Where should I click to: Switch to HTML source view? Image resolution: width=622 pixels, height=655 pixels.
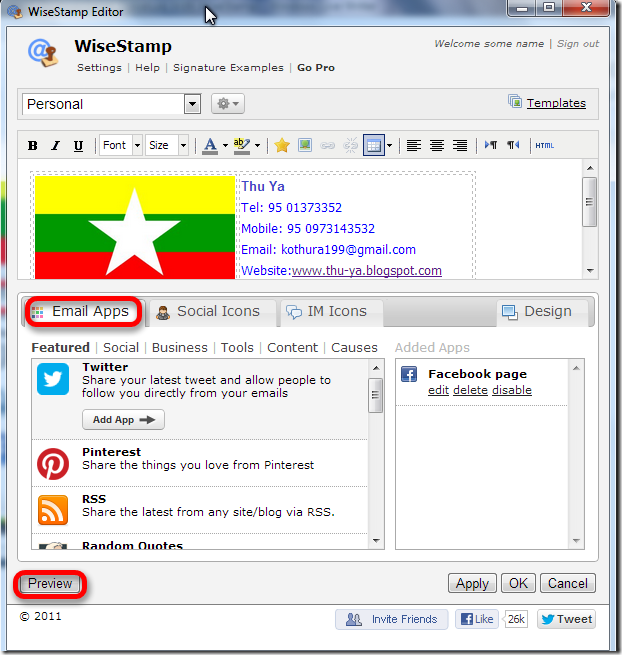pos(545,145)
